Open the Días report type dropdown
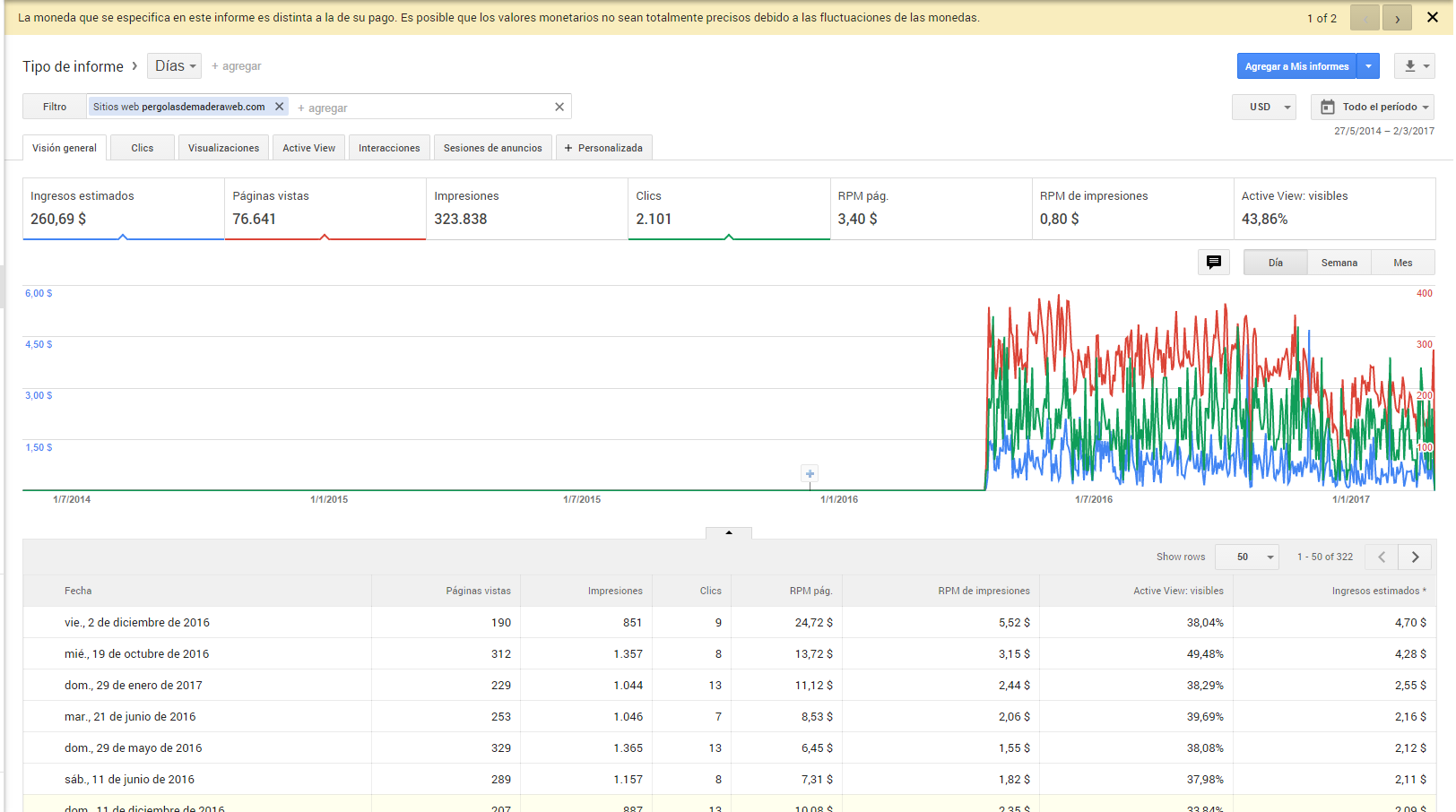This screenshot has height=812, width=1456. pyautogui.click(x=175, y=66)
